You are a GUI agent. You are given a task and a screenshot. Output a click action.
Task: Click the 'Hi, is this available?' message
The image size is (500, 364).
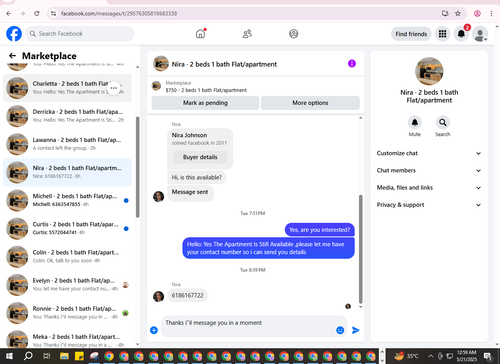pyautogui.click(x=197, y=177)
